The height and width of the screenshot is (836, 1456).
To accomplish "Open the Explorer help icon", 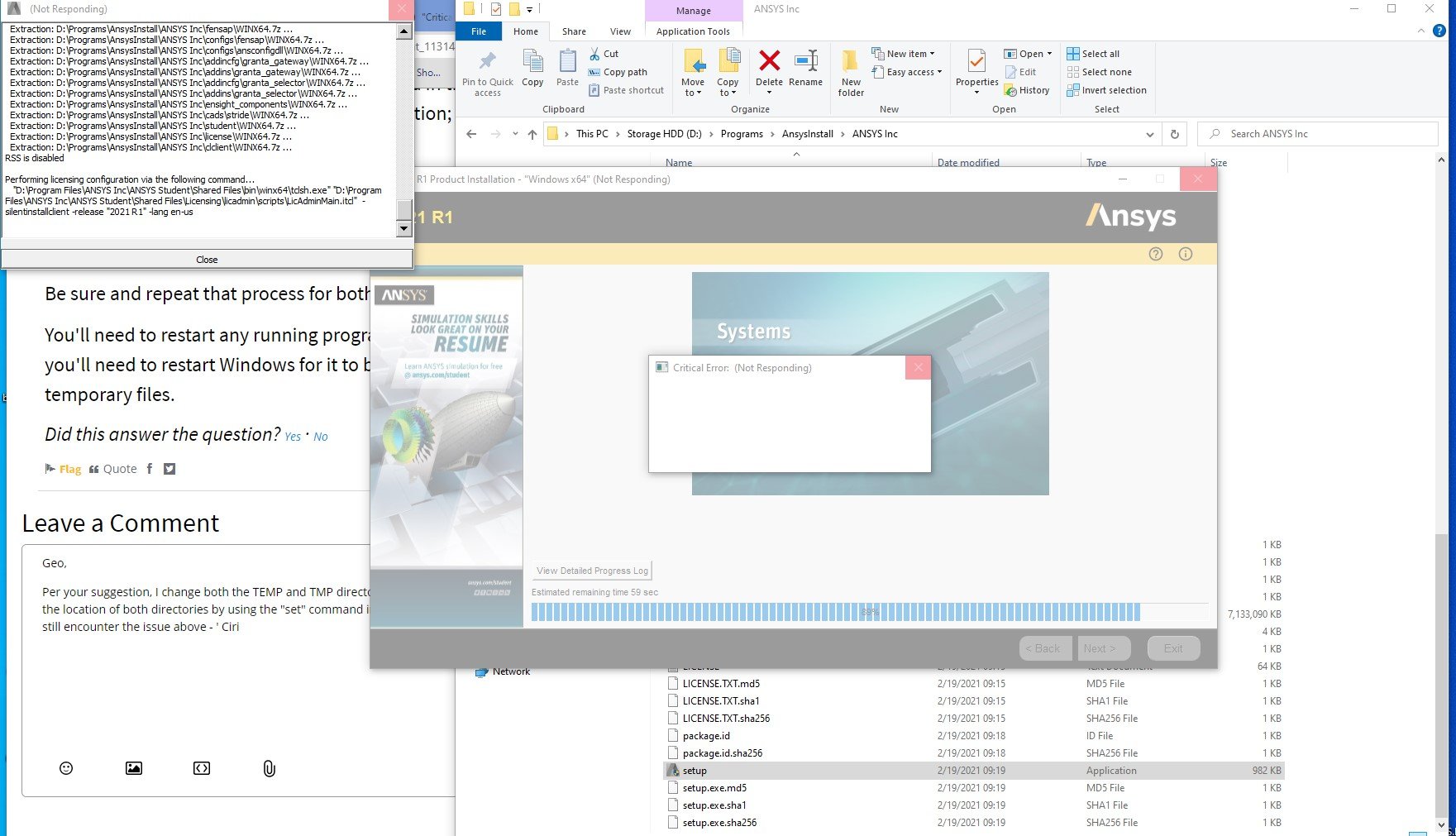I will point(1439,31).
